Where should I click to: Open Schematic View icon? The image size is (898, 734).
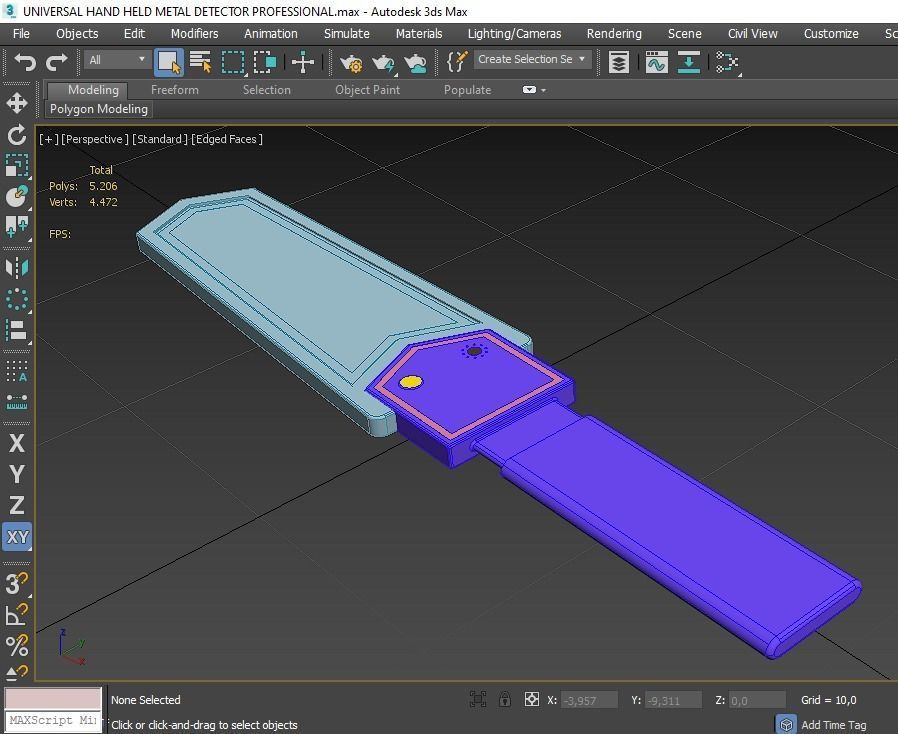point(727,62)
